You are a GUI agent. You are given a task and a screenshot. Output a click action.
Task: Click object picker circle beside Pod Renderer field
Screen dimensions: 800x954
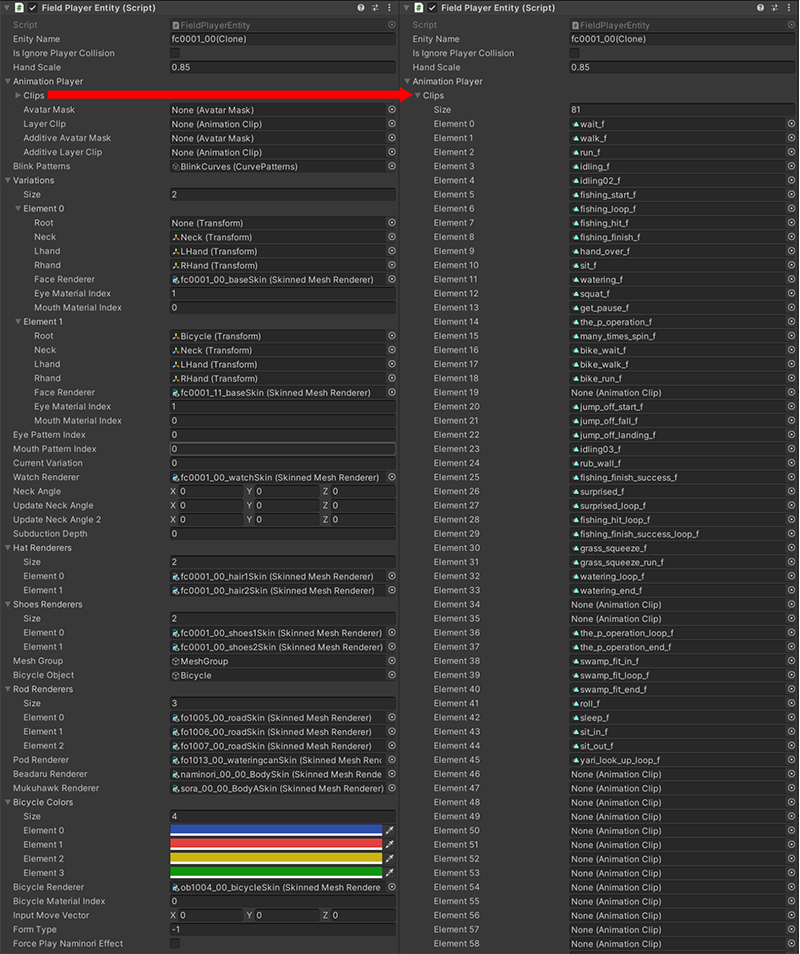(x=391, y=760)
